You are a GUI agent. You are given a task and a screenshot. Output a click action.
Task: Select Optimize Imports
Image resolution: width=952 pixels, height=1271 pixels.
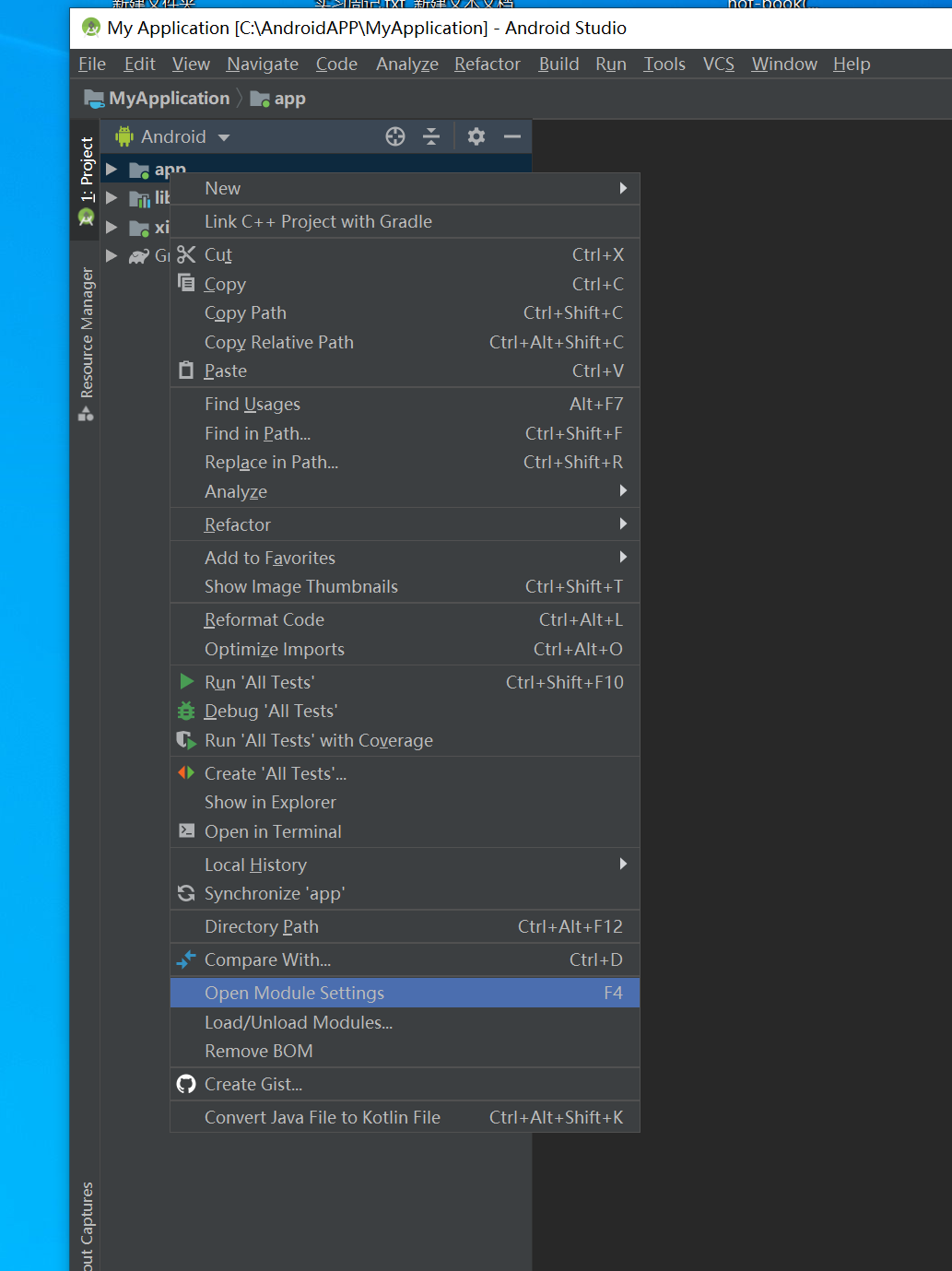(x=405, y=649)
